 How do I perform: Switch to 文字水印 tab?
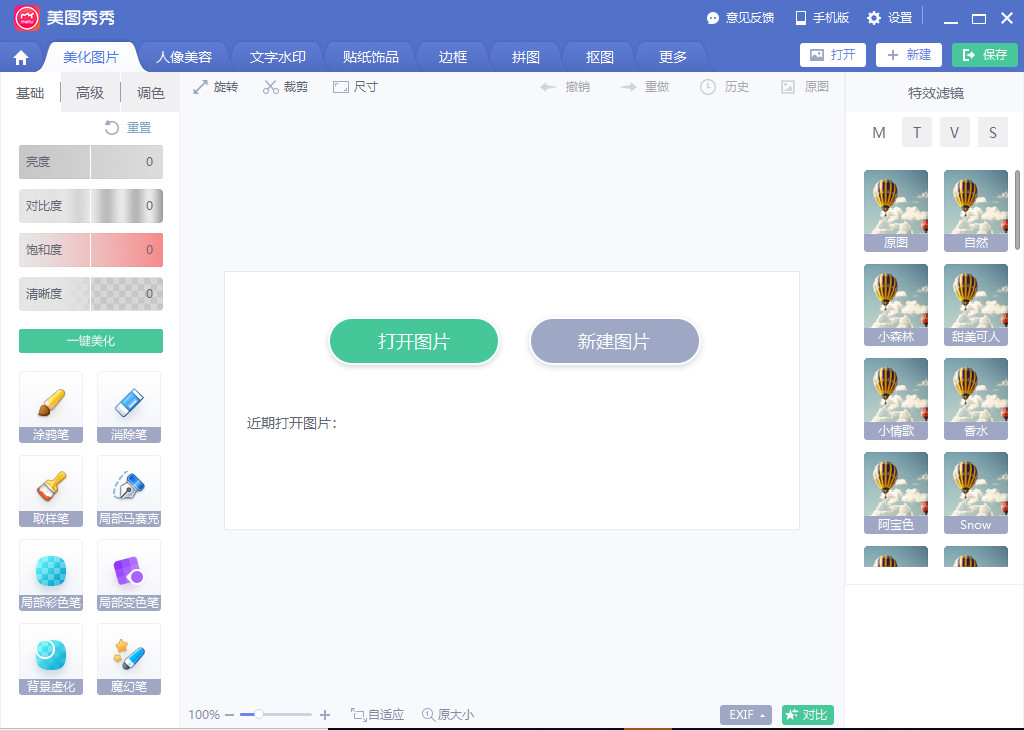click(278, 57)
